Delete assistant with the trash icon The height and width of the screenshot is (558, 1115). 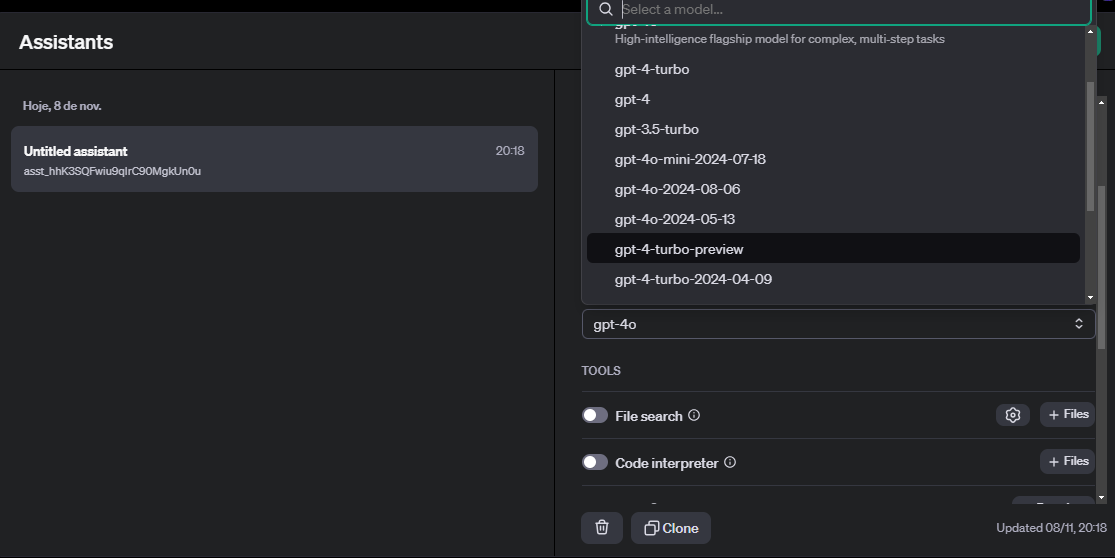click(601, 528)
